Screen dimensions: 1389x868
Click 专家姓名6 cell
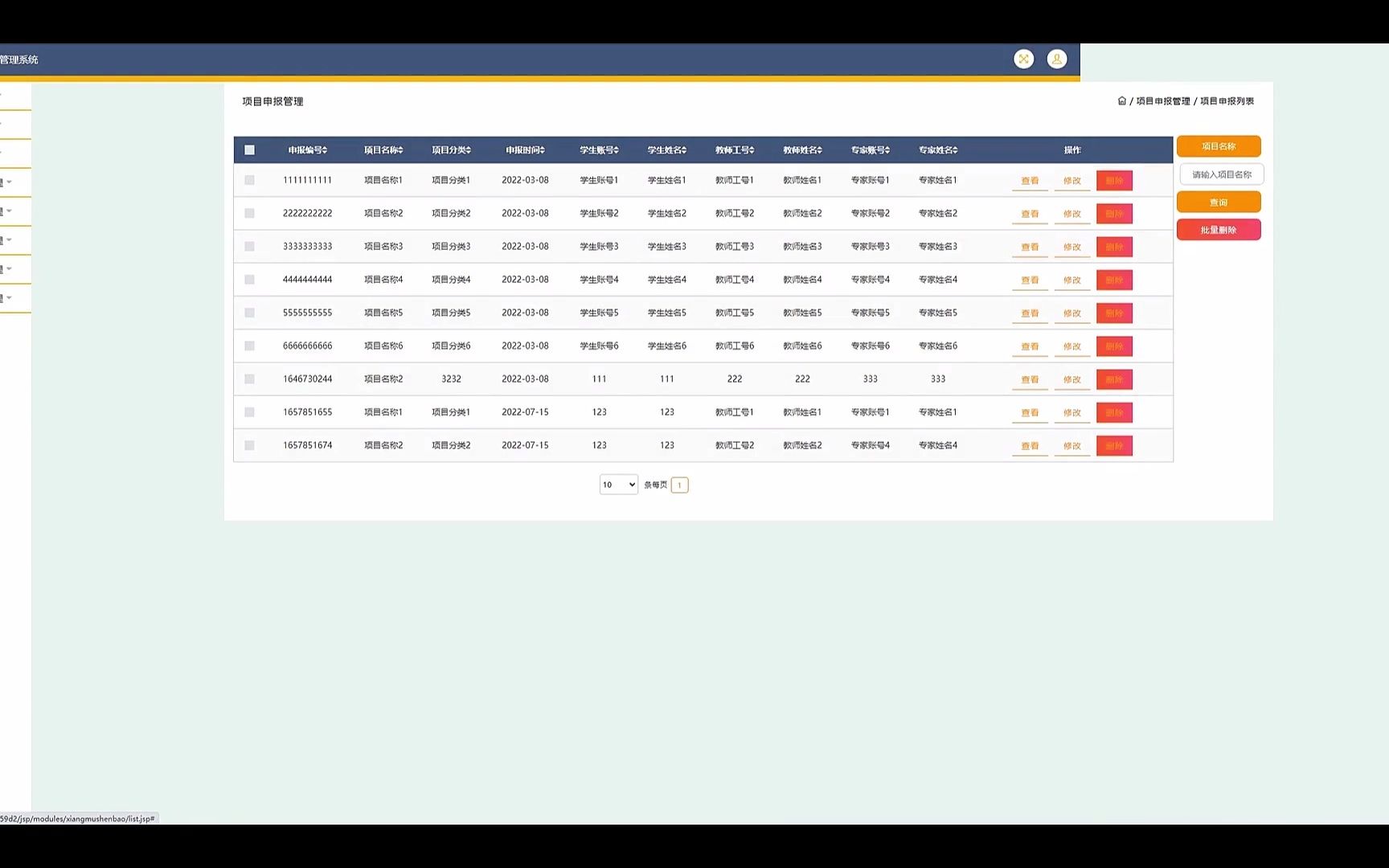click(938, 346)
